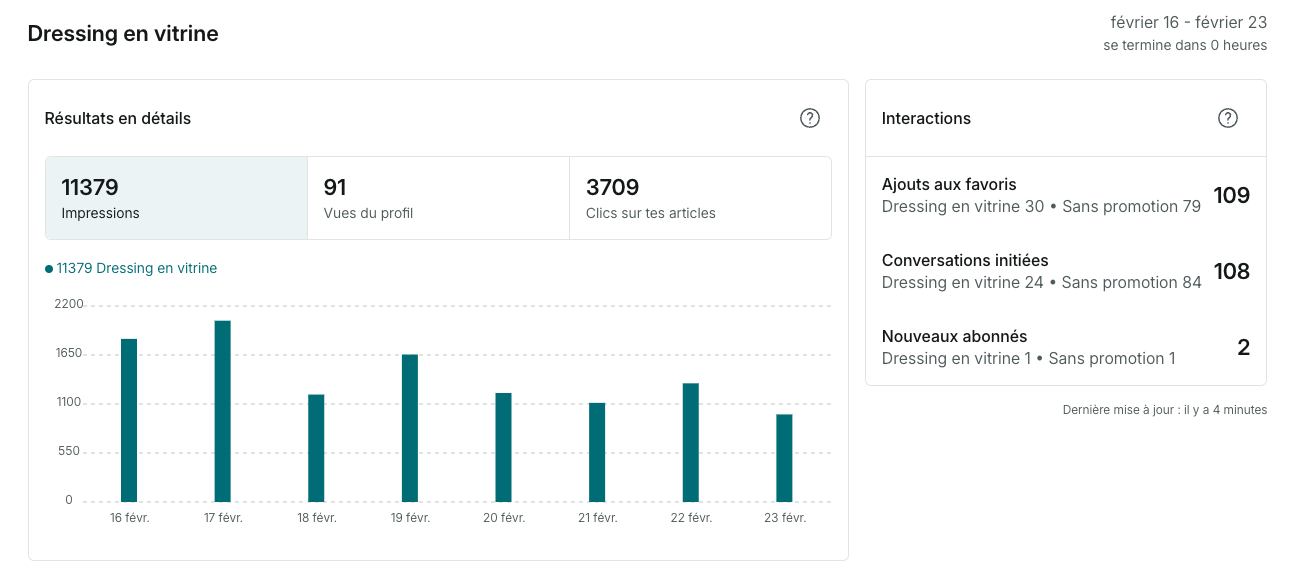The width and height of the screenshot is (1303, 584).
Task: Click the 16 févr. bar
Action: (x=129, y=420)
